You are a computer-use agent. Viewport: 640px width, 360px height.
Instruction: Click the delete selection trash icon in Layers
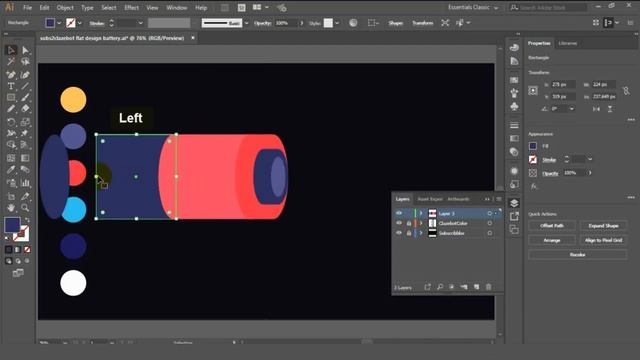(489, 287)
